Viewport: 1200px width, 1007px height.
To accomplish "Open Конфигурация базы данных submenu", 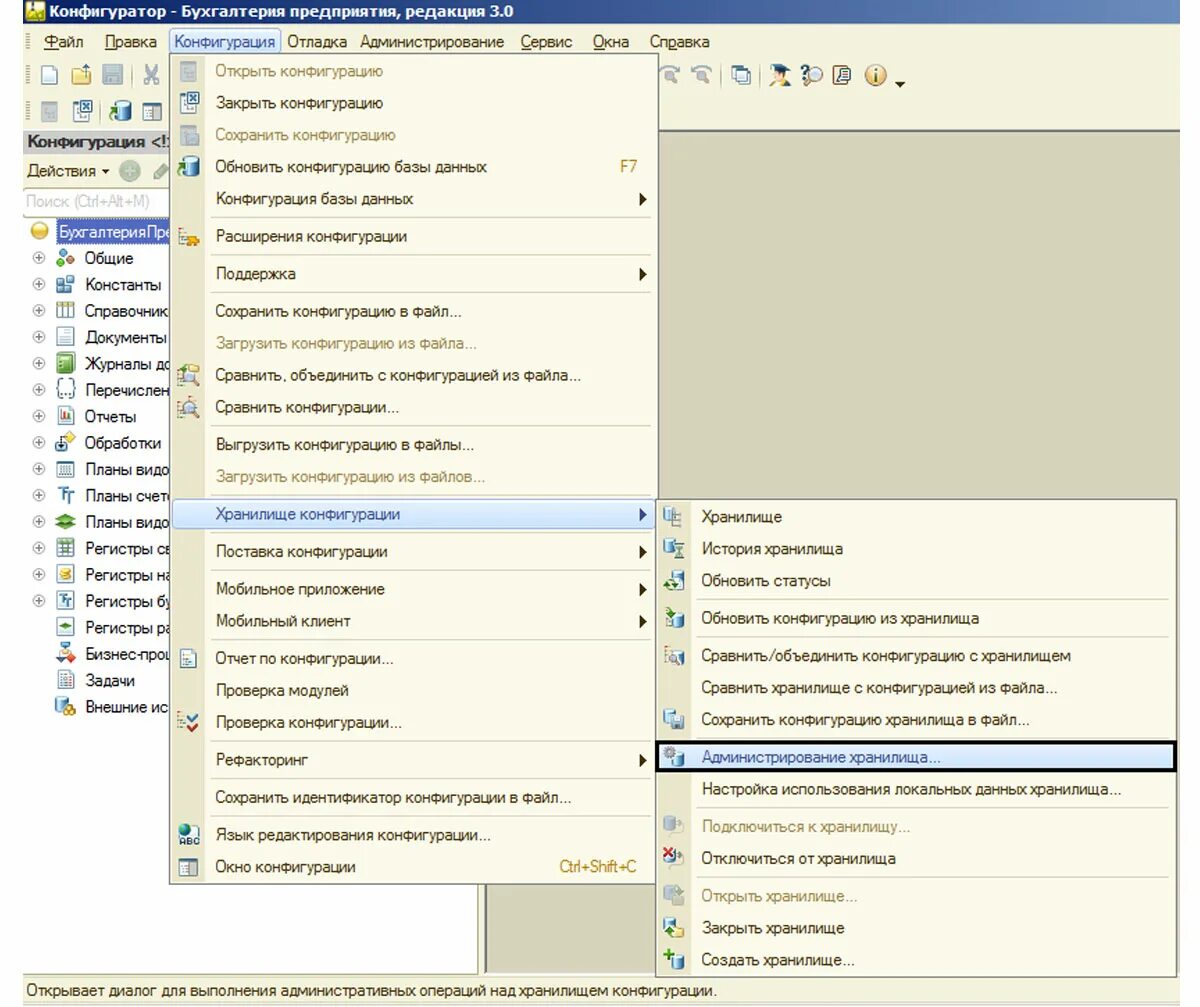I will (x=413, y=199).
